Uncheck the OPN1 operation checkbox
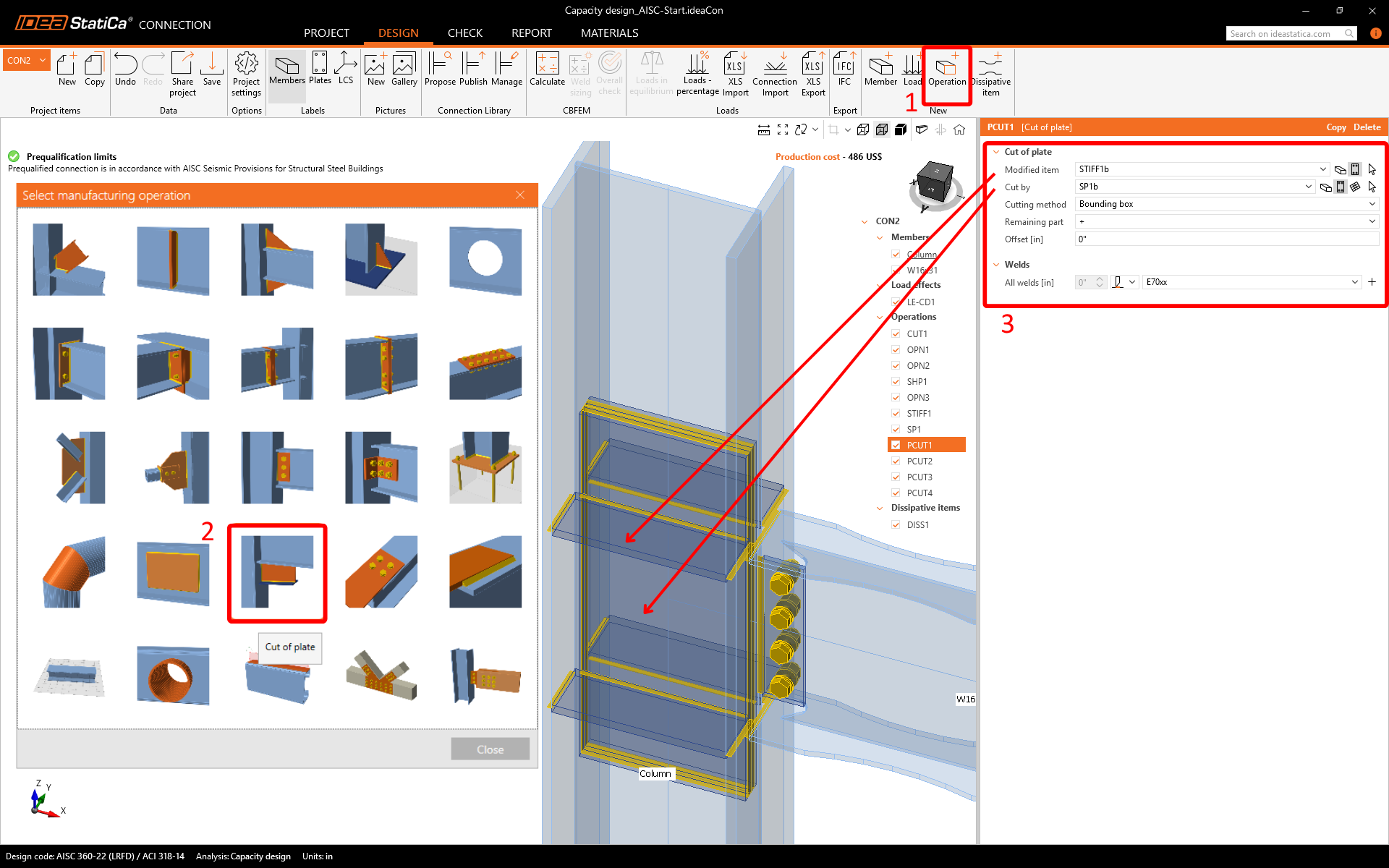 click(896, 349)
